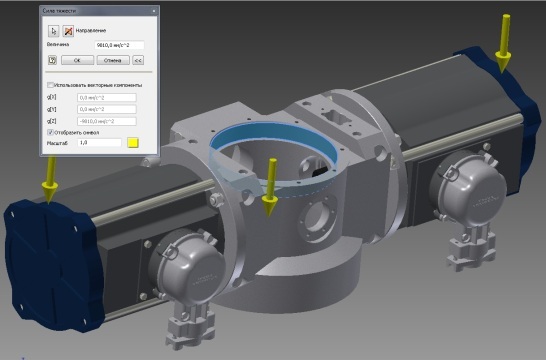
Task: Click the g[Z] field showing -9810,0
Action: (x=107, y=121)
